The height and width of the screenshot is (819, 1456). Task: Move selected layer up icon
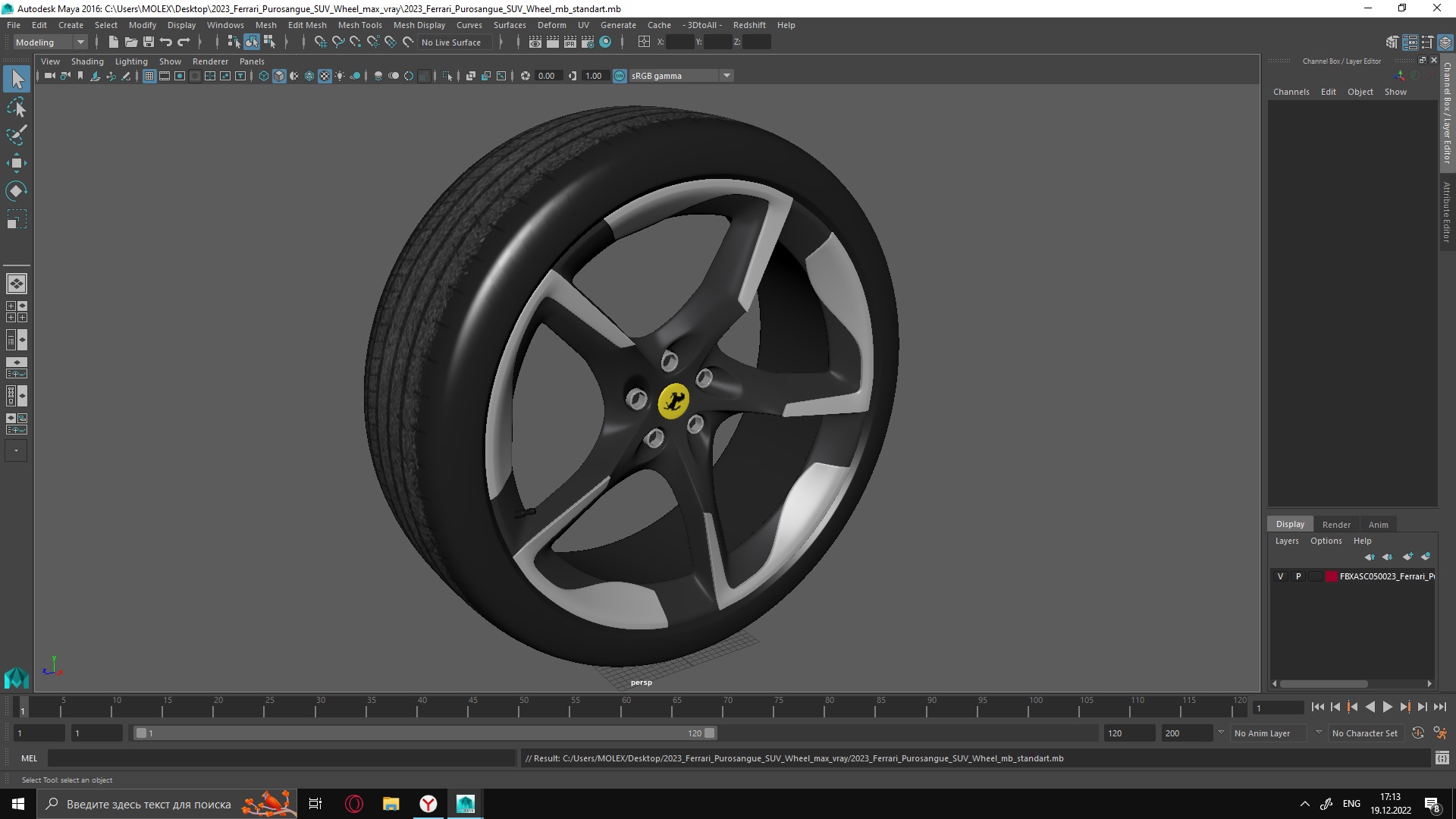(1370, 557)
